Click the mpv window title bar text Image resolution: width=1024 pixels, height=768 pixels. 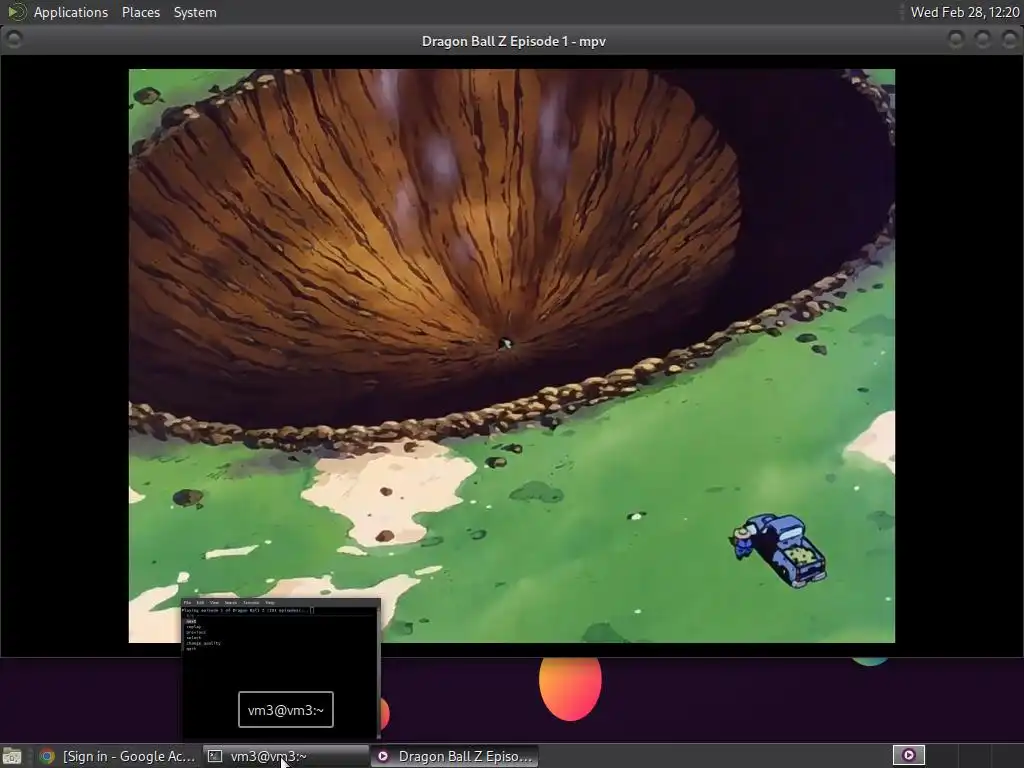513,41
